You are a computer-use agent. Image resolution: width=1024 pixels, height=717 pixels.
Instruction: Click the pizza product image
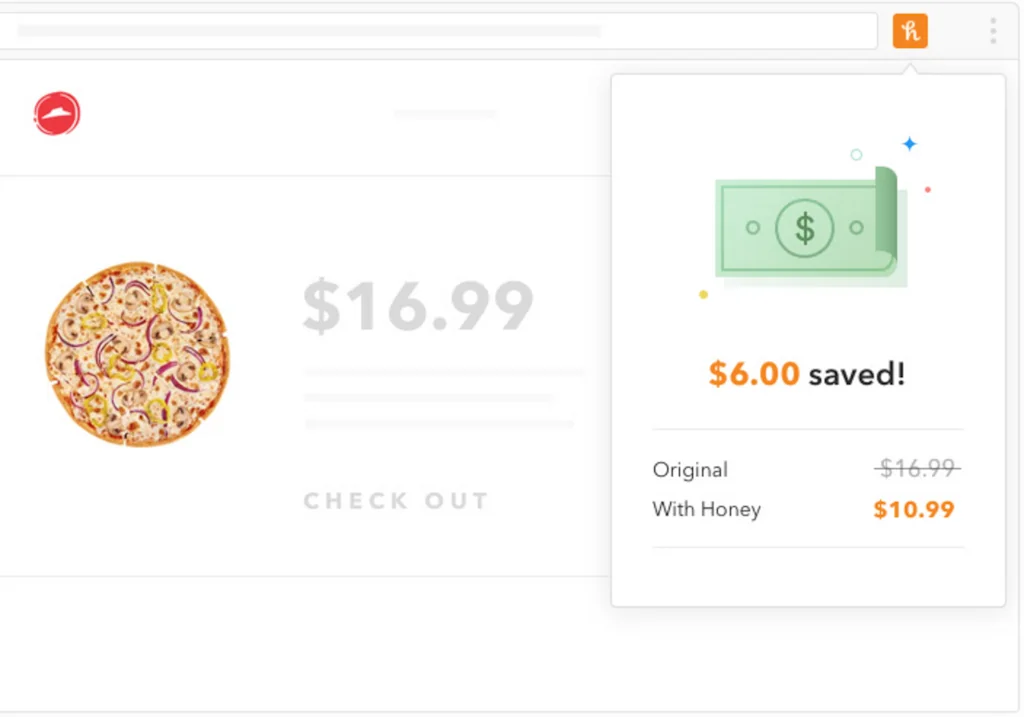click(137, 354)
